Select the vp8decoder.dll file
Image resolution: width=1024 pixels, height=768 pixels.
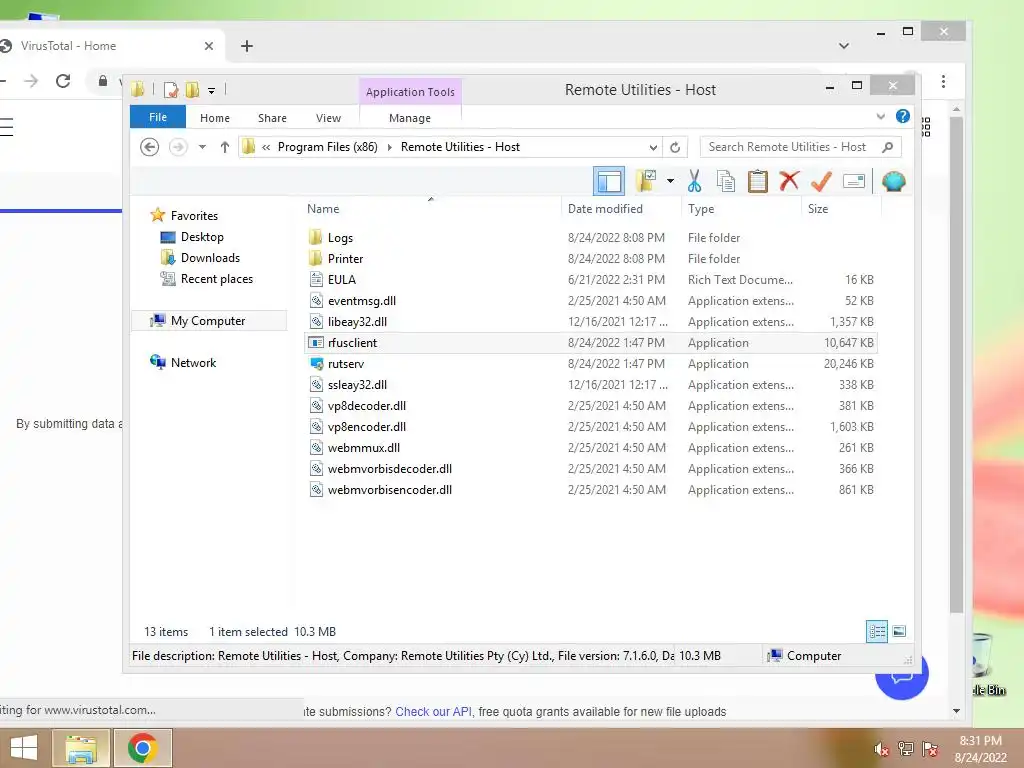pyautogui.click(x=590, y=406)
